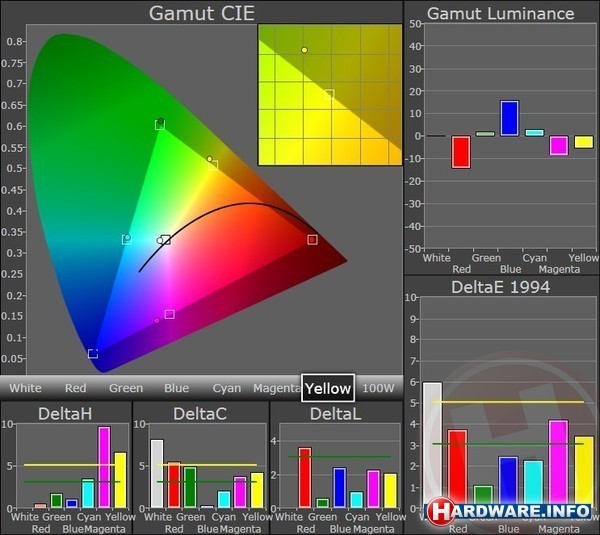Image resolution: width=600 pixels, height=535 pixels.
Task: Switch to the Red color tab
Action: pos(75,388)
